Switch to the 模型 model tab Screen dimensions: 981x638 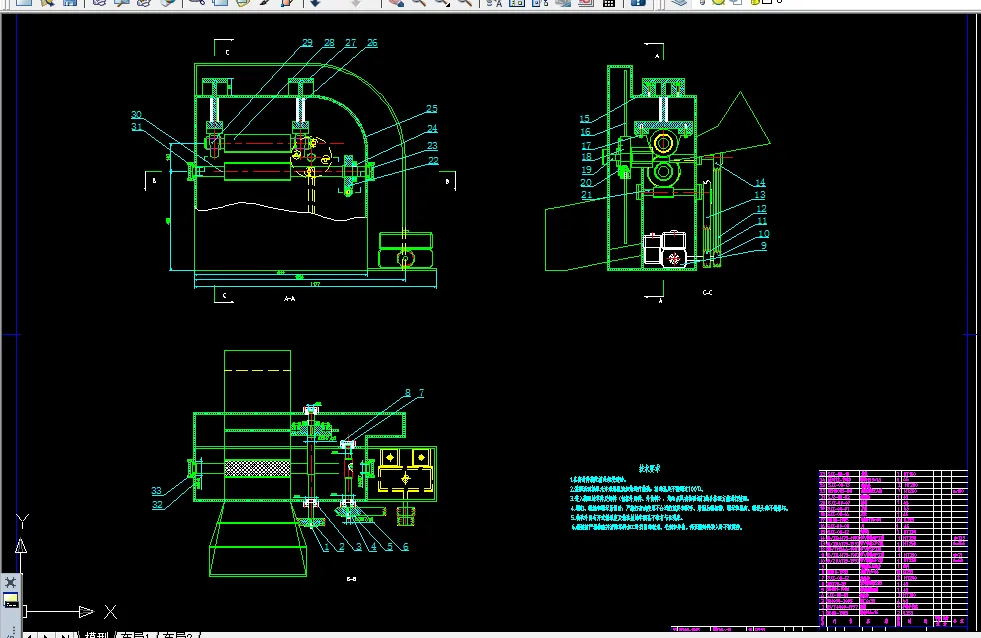point(96,635)
